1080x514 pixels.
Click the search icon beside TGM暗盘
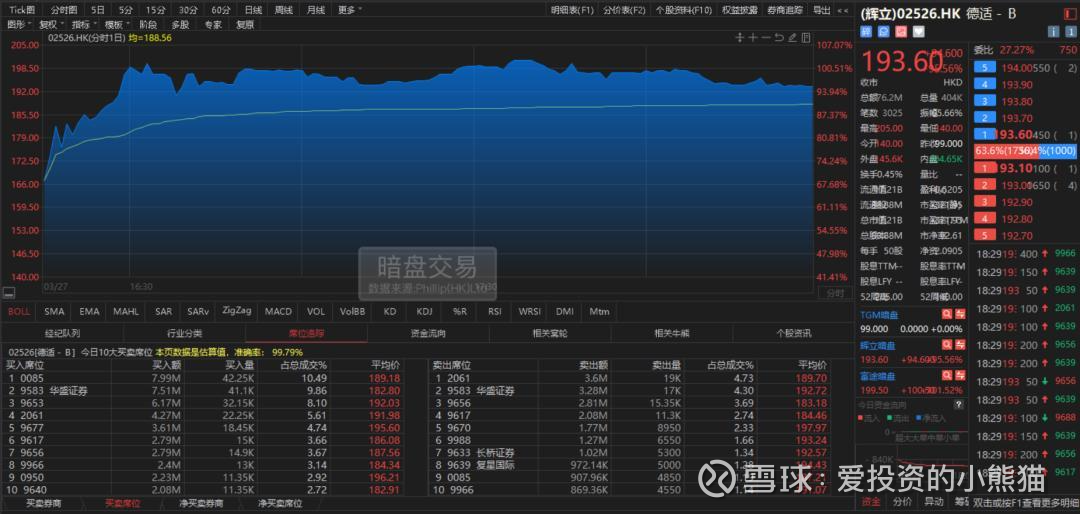pos(946,314)
